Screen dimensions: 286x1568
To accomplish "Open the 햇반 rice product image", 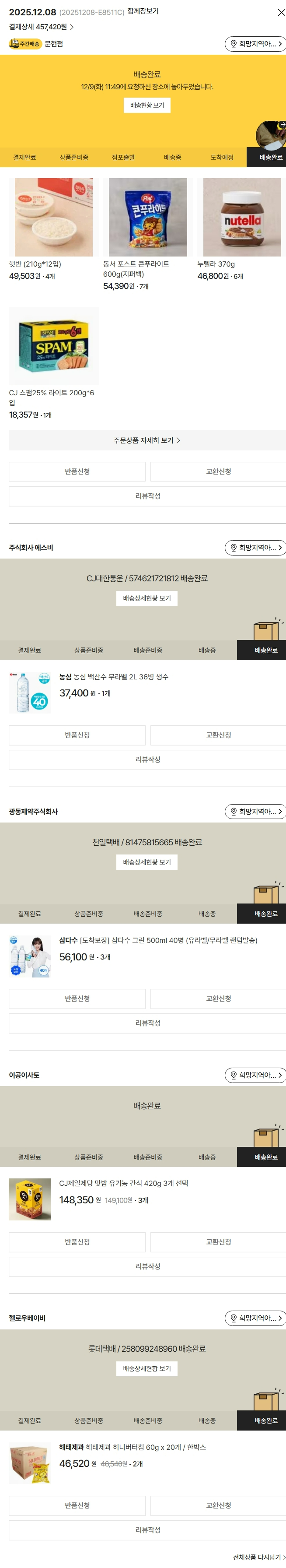I will tap(53, 217).
